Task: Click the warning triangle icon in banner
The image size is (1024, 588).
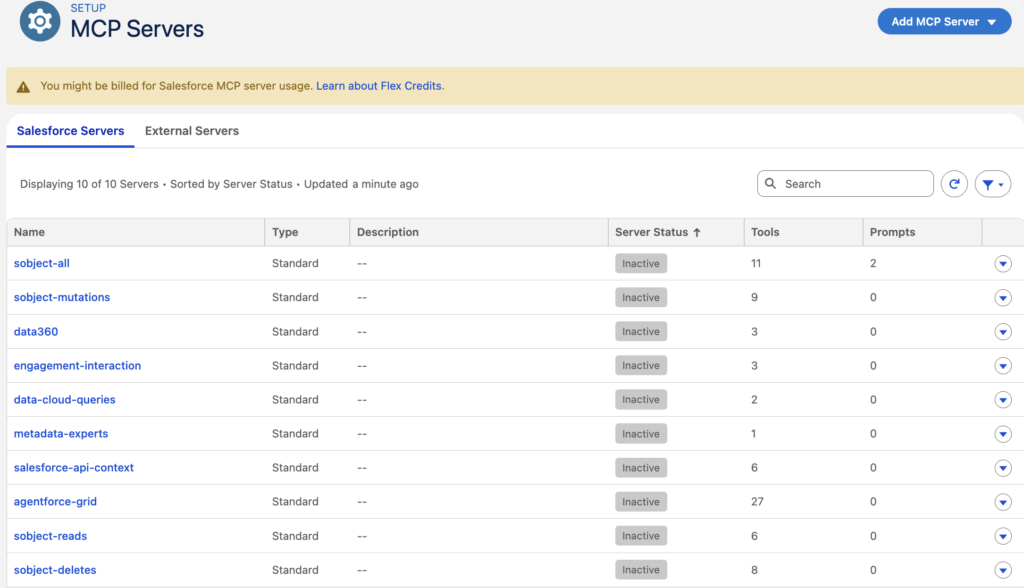Action: [x=24, y=87]
